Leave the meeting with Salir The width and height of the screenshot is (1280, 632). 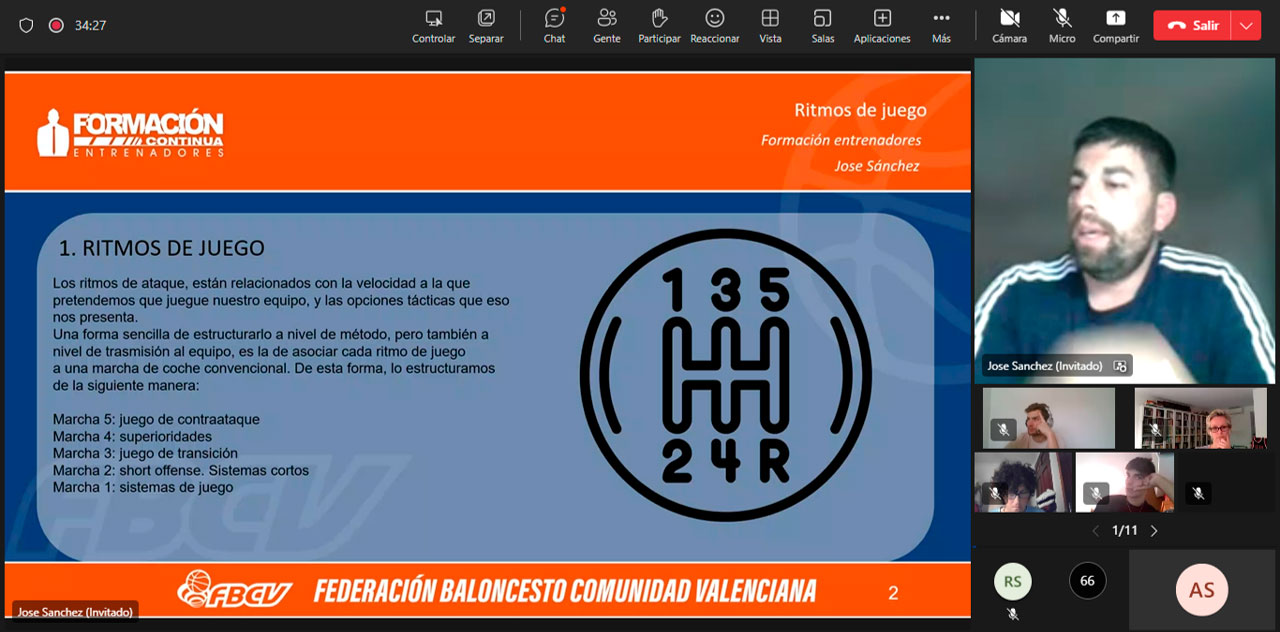(x=1193, y=26)
